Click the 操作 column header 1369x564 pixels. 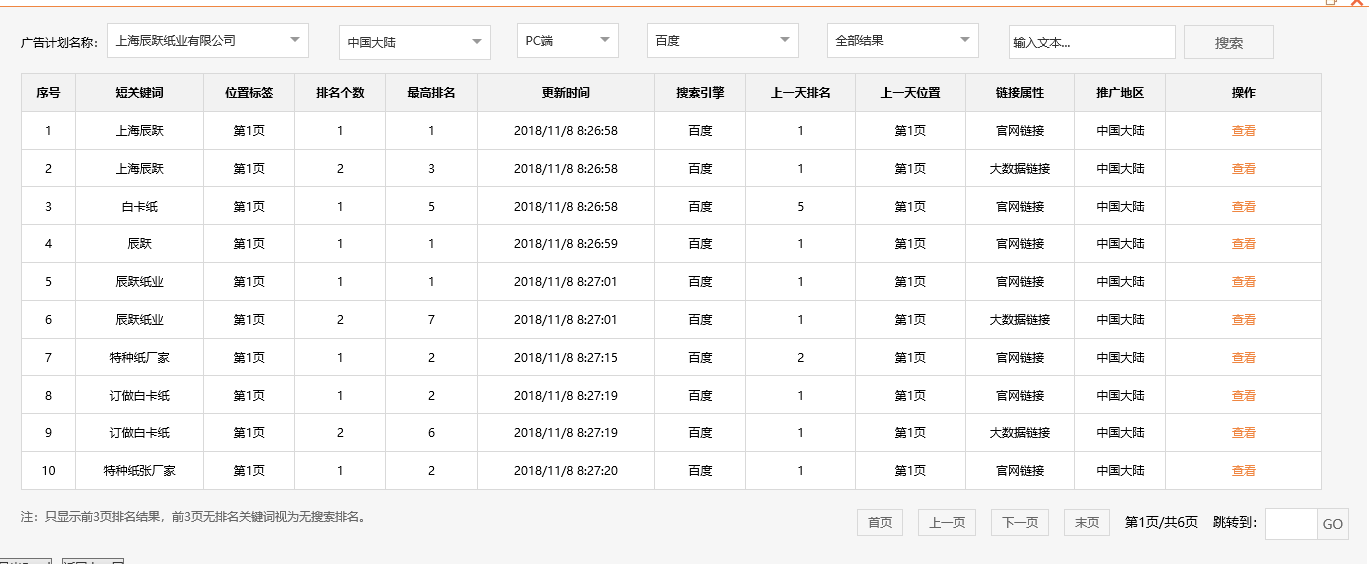1243,92
